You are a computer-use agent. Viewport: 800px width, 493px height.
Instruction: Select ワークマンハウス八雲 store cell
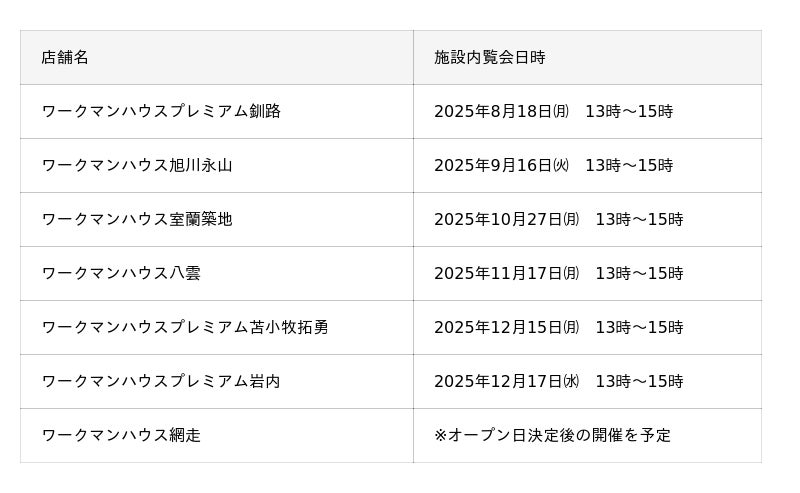pos(121,273)
